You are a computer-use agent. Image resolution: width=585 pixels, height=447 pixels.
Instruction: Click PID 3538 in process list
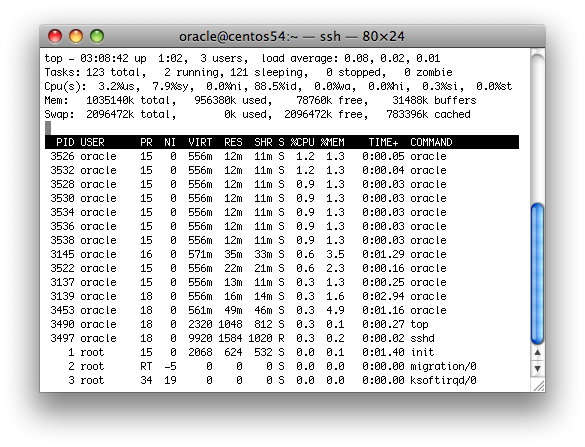point(62,240)
